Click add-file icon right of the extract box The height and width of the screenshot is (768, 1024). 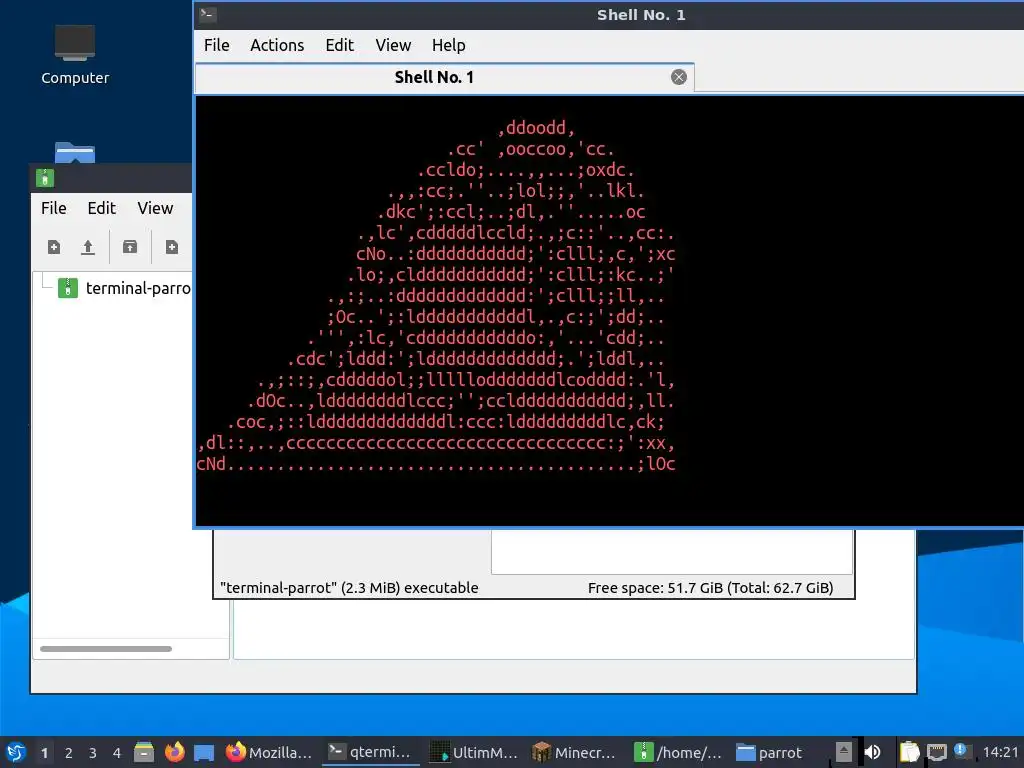(x=172, y=247)
